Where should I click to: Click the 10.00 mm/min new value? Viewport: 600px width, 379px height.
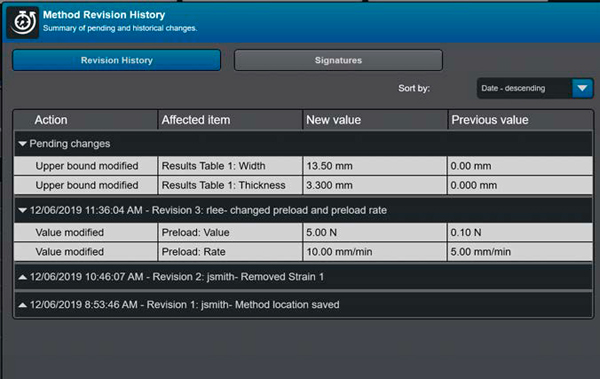tap(375, 252)
